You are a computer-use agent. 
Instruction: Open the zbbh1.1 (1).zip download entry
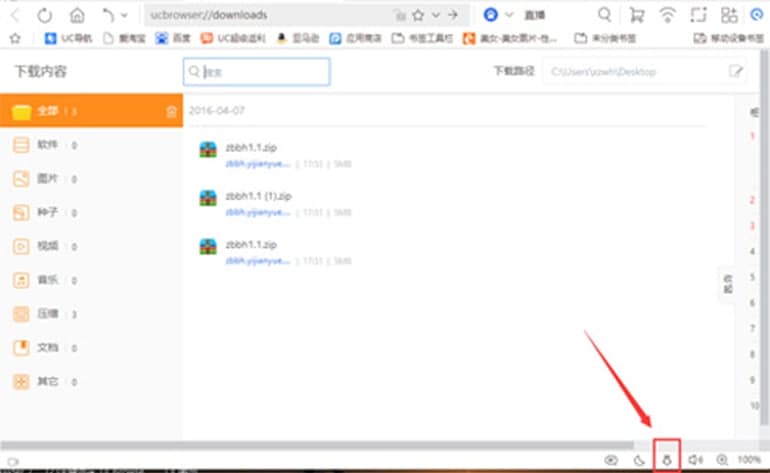(258, 196)
